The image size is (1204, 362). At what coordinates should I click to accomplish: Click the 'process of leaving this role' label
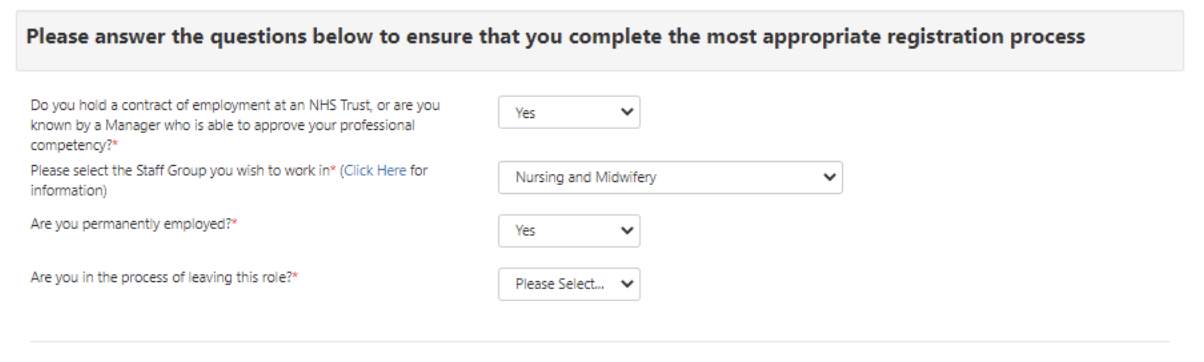click(x=165, y=277)
